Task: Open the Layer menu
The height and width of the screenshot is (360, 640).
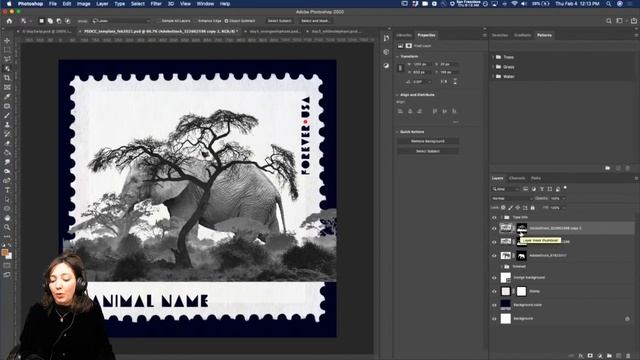Action: coord(102,4)
